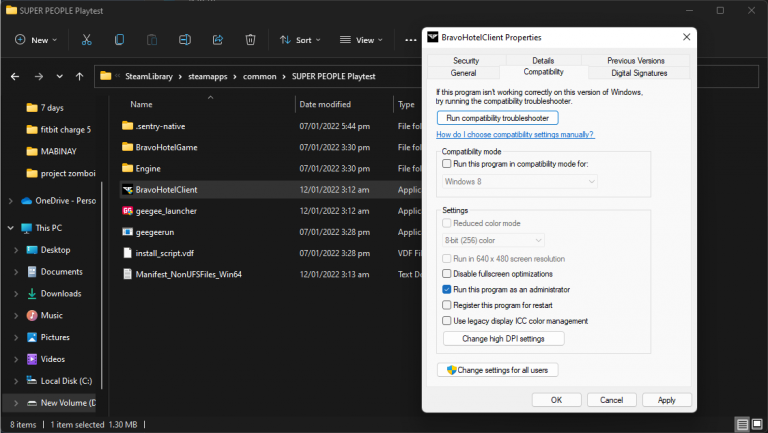Go forward with the right arrow
The image size is (768, 433).
coord(39,76)
